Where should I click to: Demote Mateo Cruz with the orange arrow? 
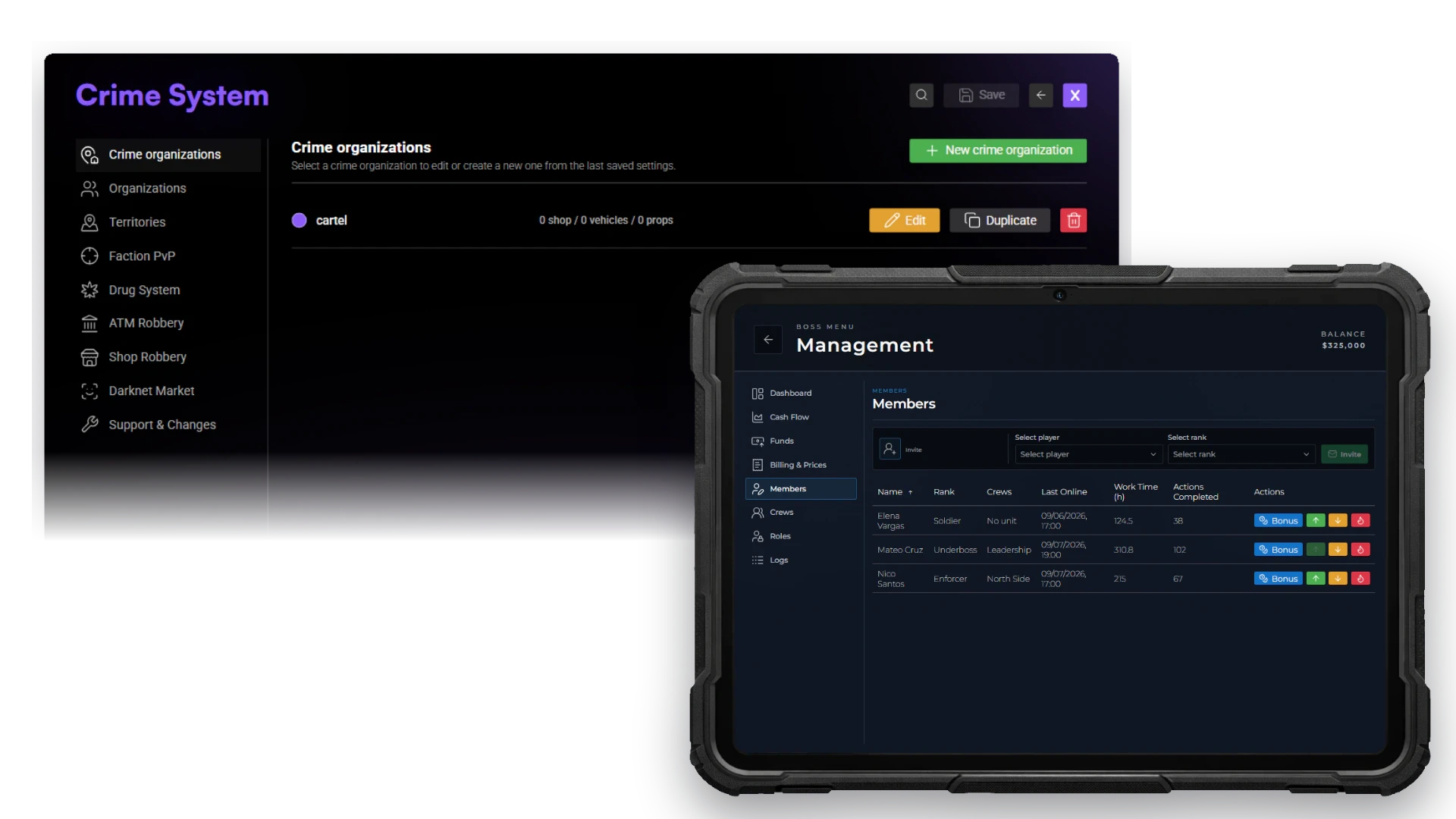[1338, 550]
